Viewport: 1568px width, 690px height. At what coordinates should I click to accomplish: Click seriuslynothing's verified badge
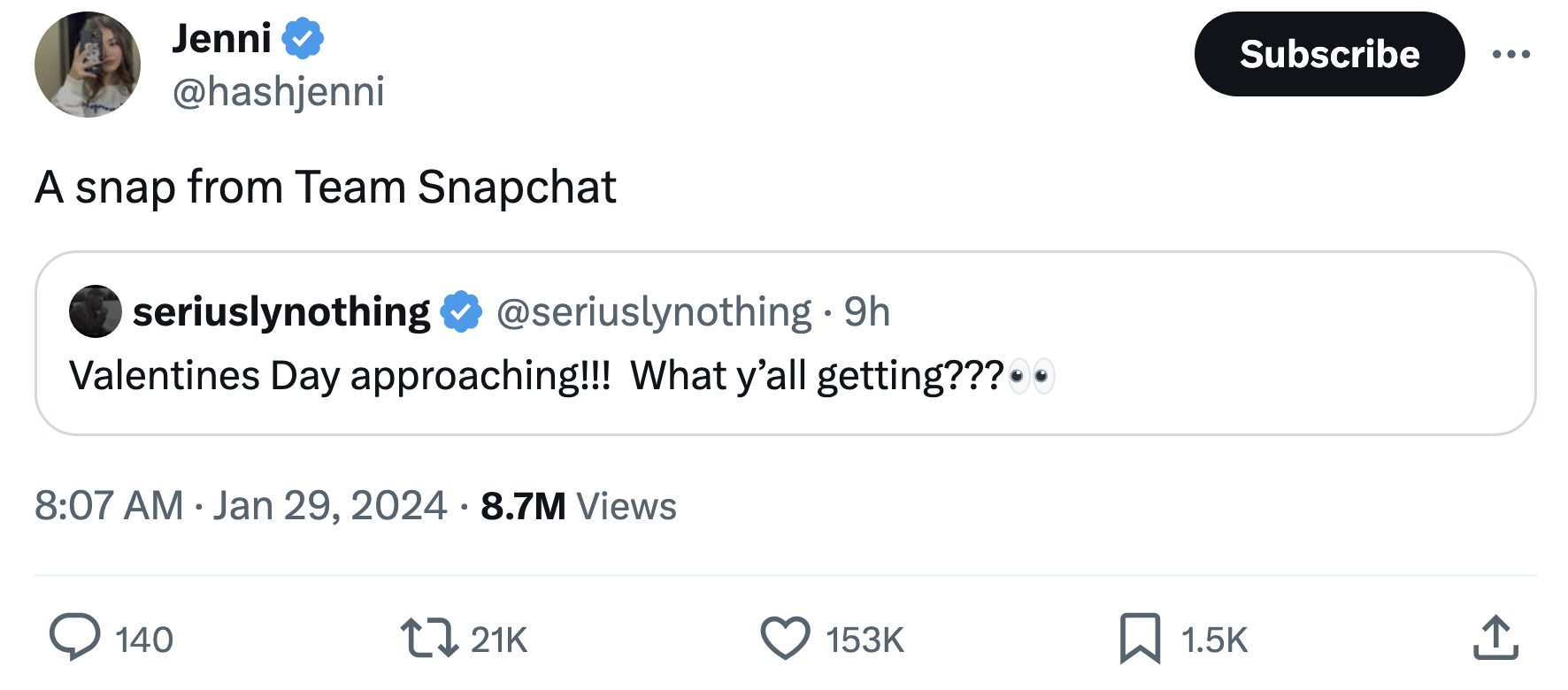point(461,311)
